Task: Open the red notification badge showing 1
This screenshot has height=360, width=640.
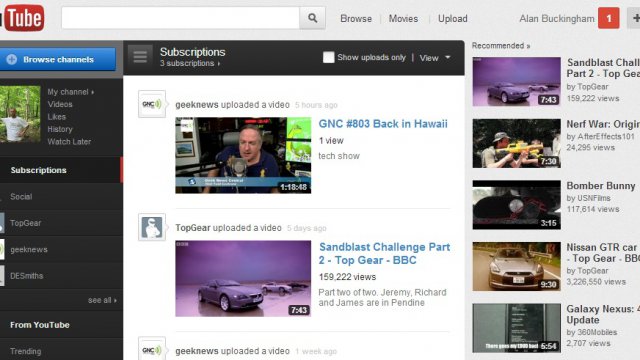Action: [609, 18]
